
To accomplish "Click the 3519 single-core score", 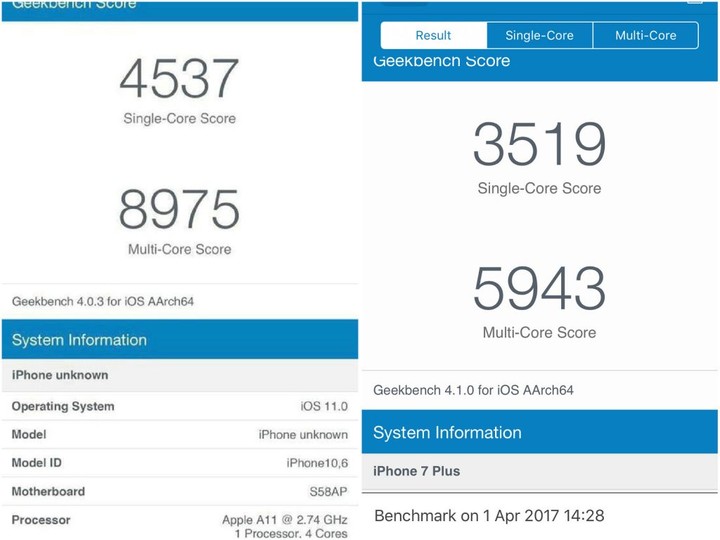I will [540, 144].
